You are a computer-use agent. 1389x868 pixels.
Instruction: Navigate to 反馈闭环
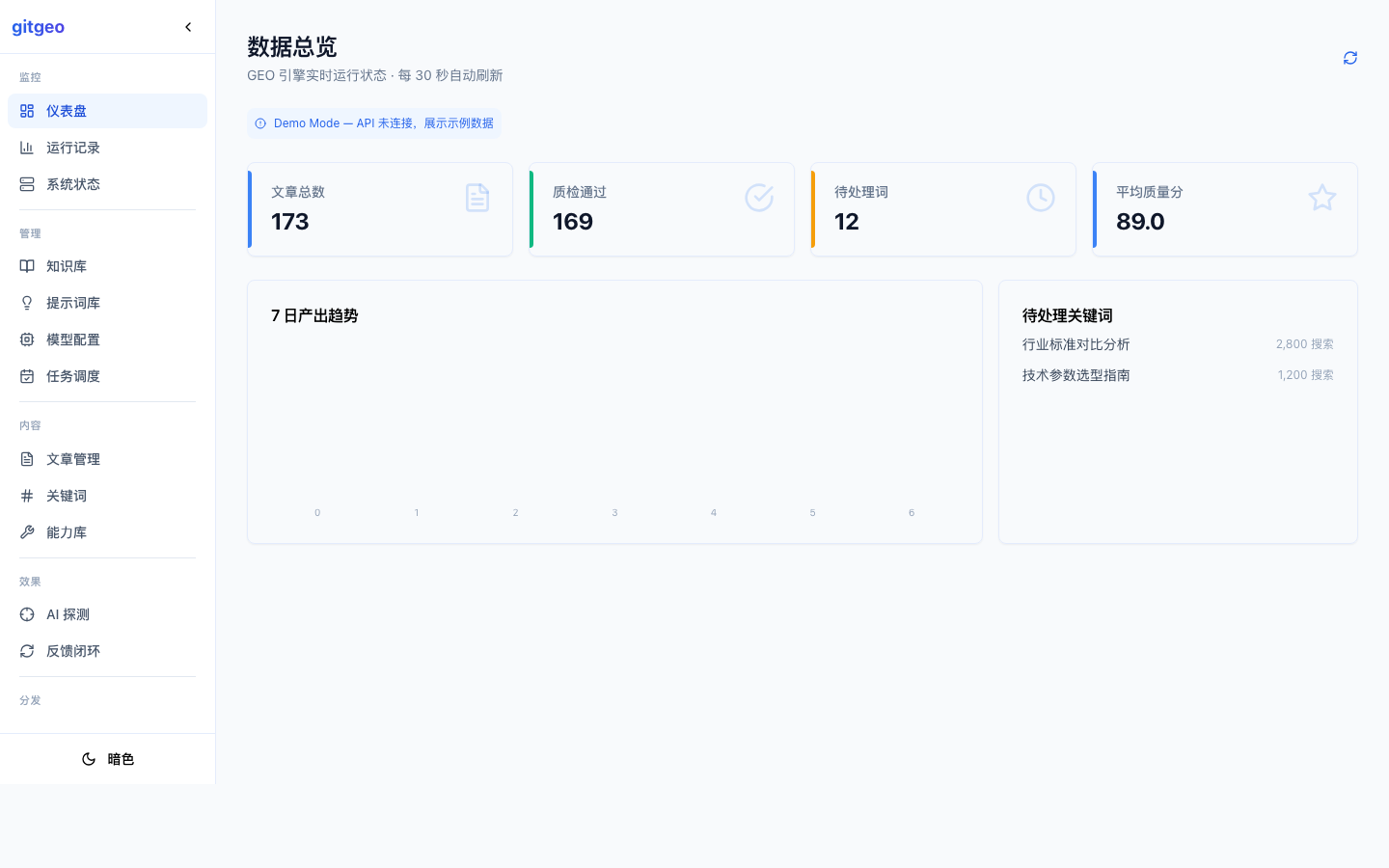(x=107, y=651)
